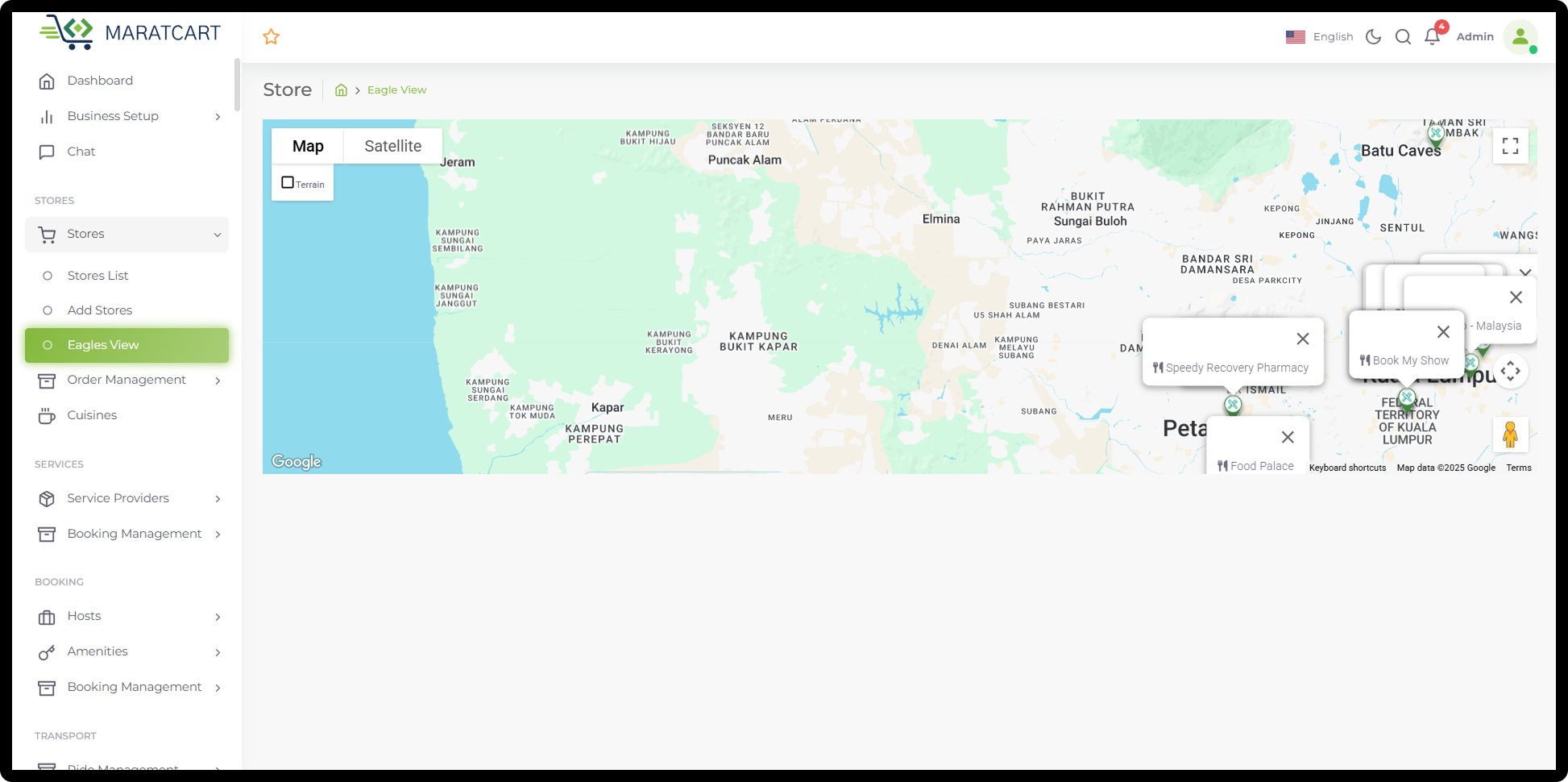The image size is (1568, 782).
Task: Expand the Service Providers menu
Action: tap(127, 498)
